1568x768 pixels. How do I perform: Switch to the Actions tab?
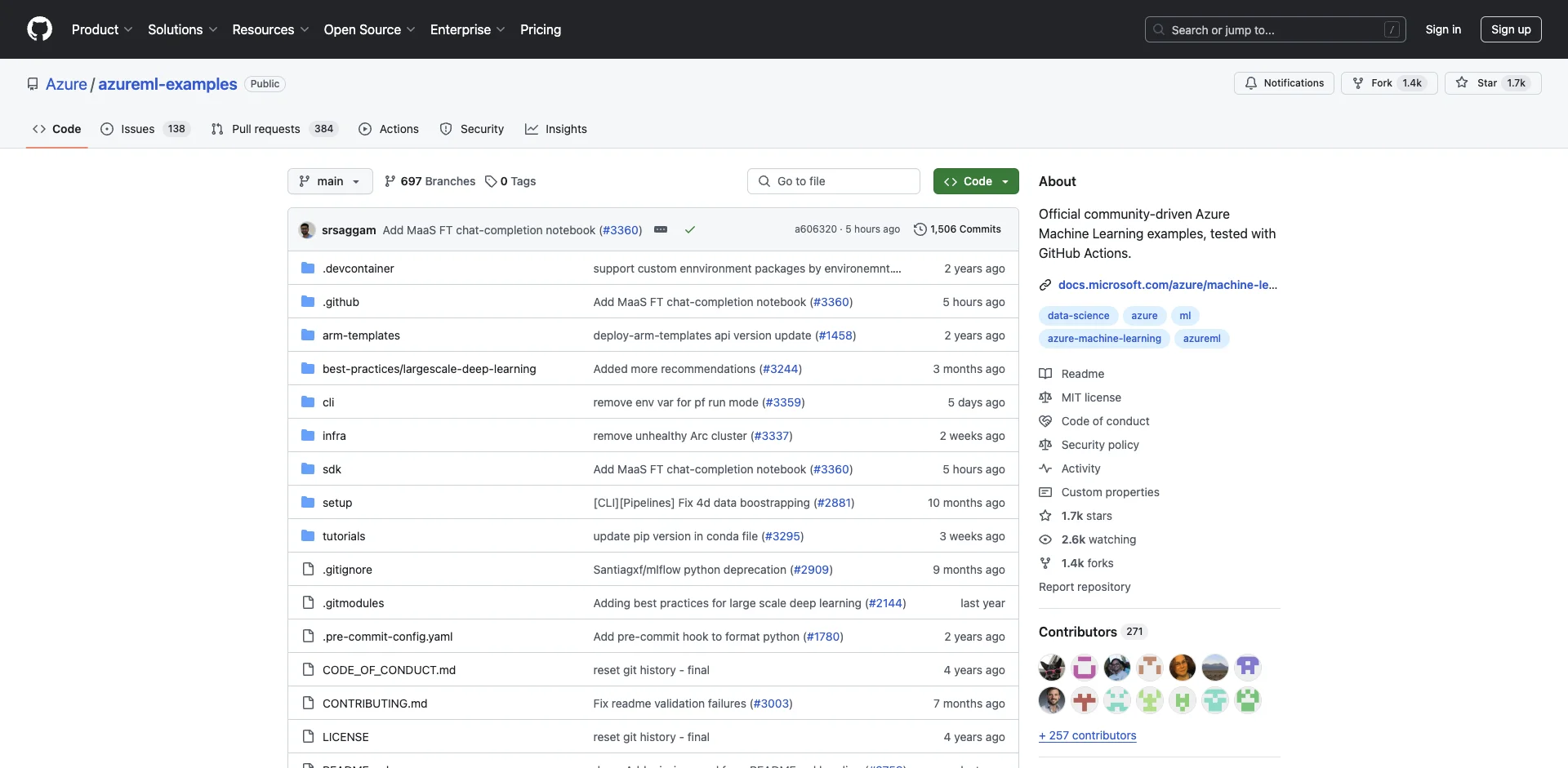[x=389, y=129]
